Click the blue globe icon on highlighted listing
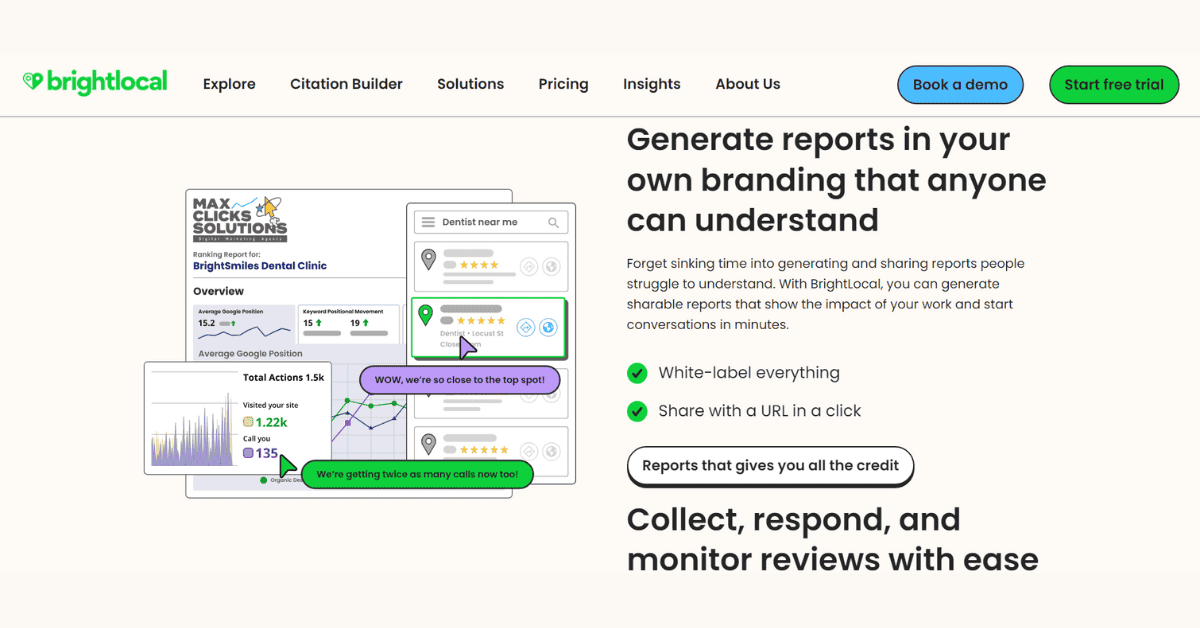 tap(548, 327)
